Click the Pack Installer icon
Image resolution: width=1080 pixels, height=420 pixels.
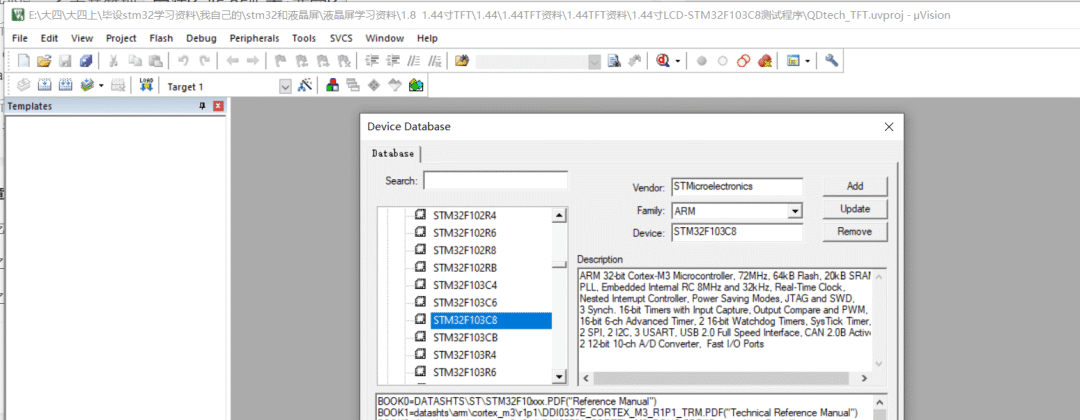coord(415,86)
